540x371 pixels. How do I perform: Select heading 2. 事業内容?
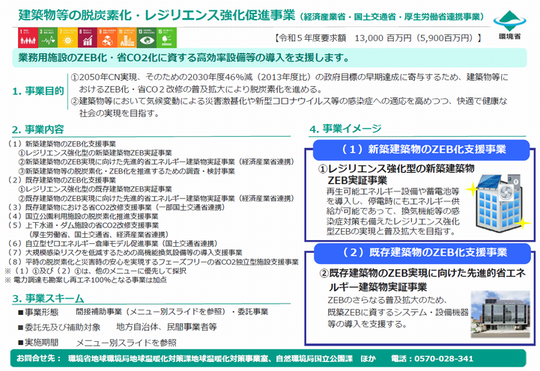[38, 130]
